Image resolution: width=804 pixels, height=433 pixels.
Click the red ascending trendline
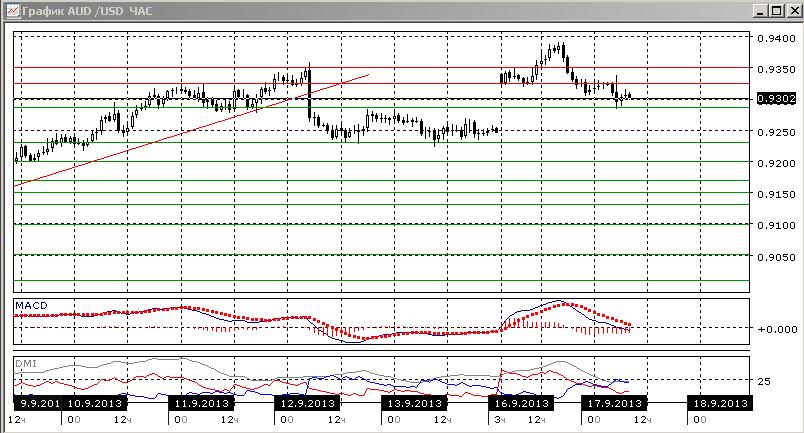click(190, 131)
